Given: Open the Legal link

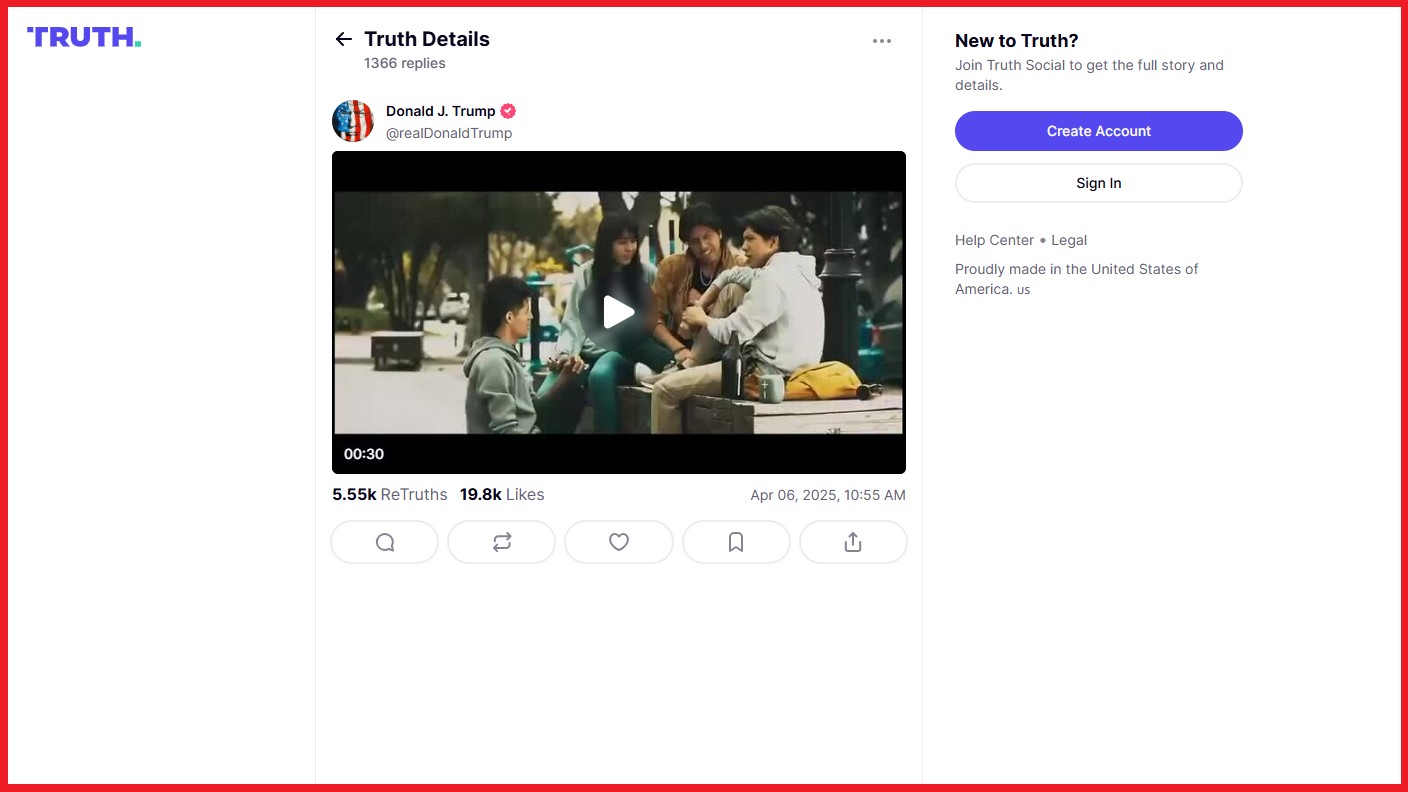Looking at the screenshot, I should pos(1069,240).
